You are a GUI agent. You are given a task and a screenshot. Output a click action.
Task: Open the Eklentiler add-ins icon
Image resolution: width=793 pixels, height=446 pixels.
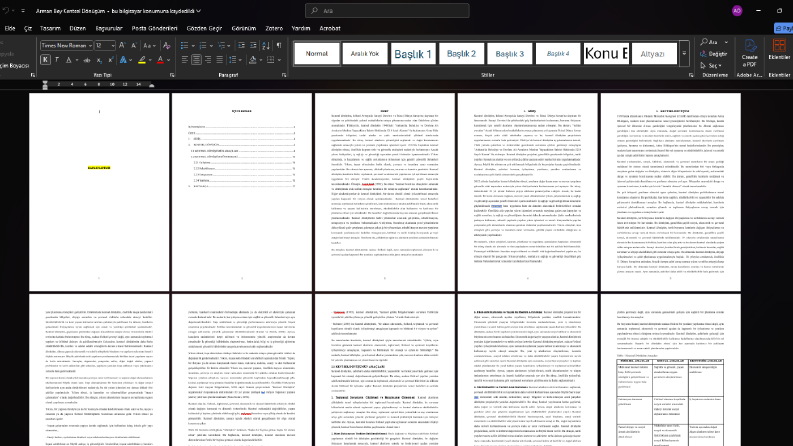[779, 50]
